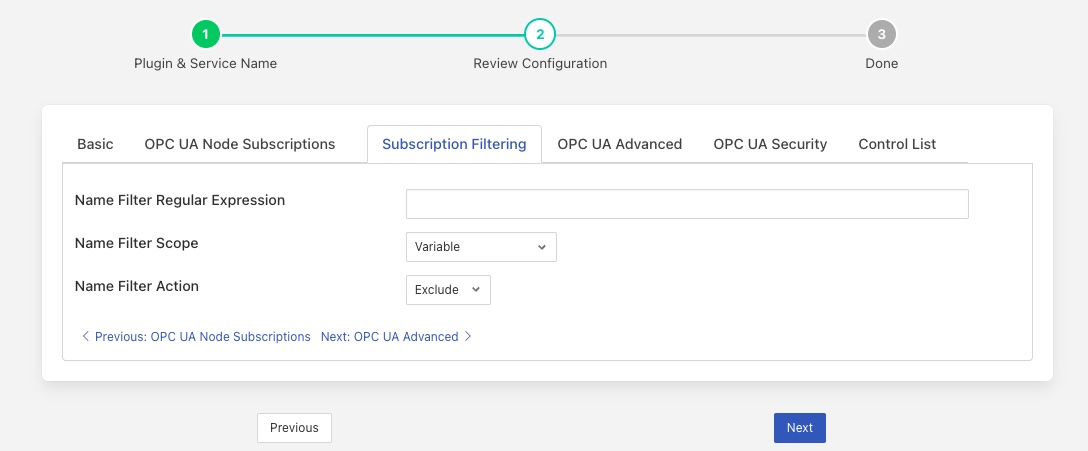Expand the Name Filter Scope dropdown
Viewport: 1088px width, 451px height.
pos(481,247)
